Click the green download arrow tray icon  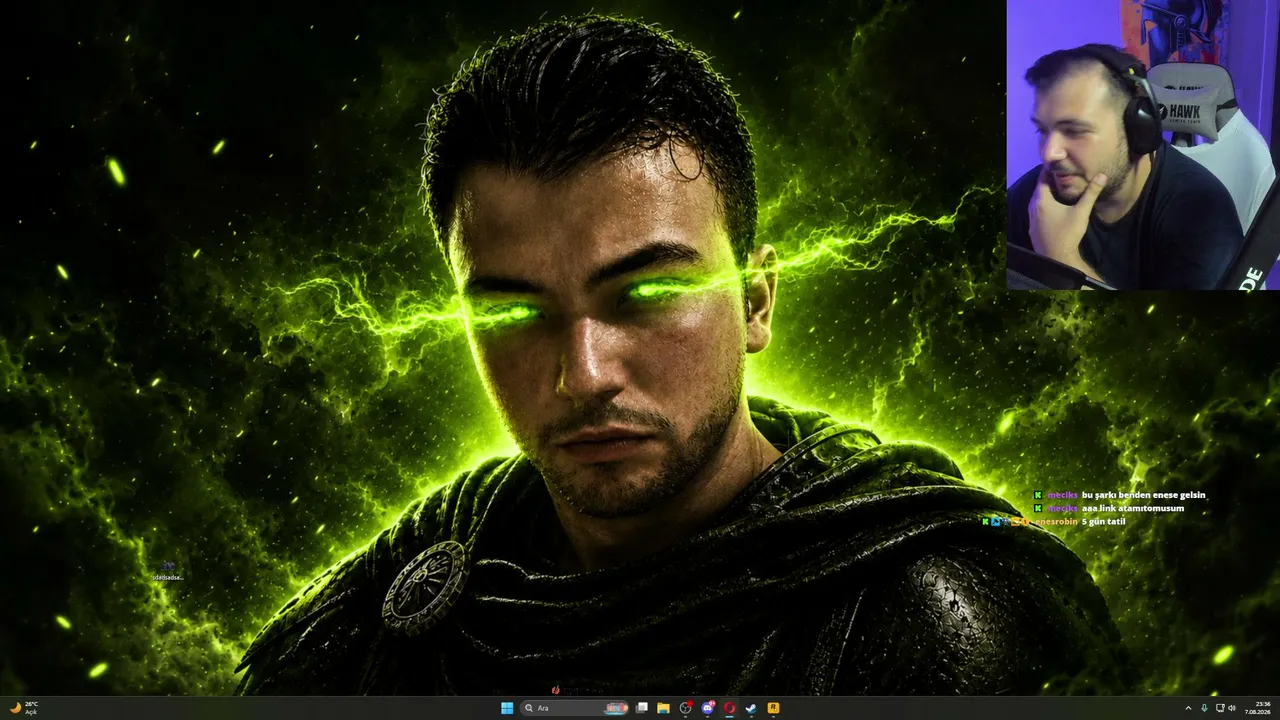(1204, 708)
